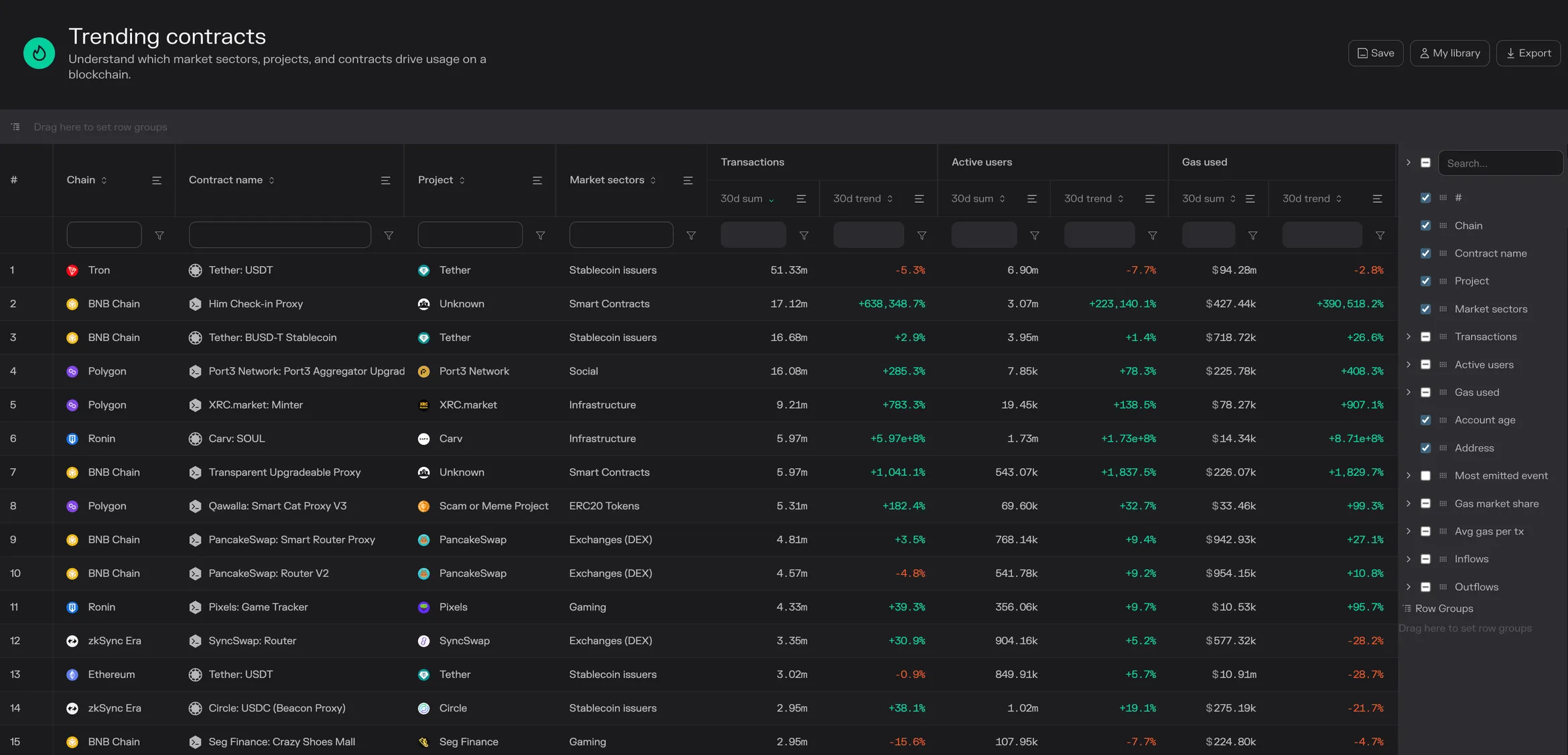Click the Save button
Viewport: 1568px width, 755px height.
coord(1376,53)
